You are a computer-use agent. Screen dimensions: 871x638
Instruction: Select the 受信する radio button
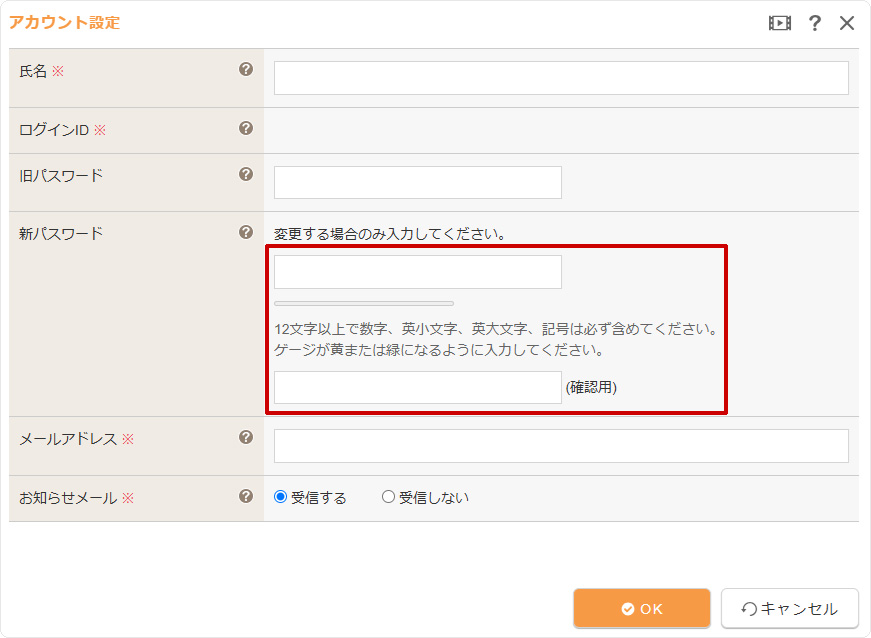(x=281, y=496)
